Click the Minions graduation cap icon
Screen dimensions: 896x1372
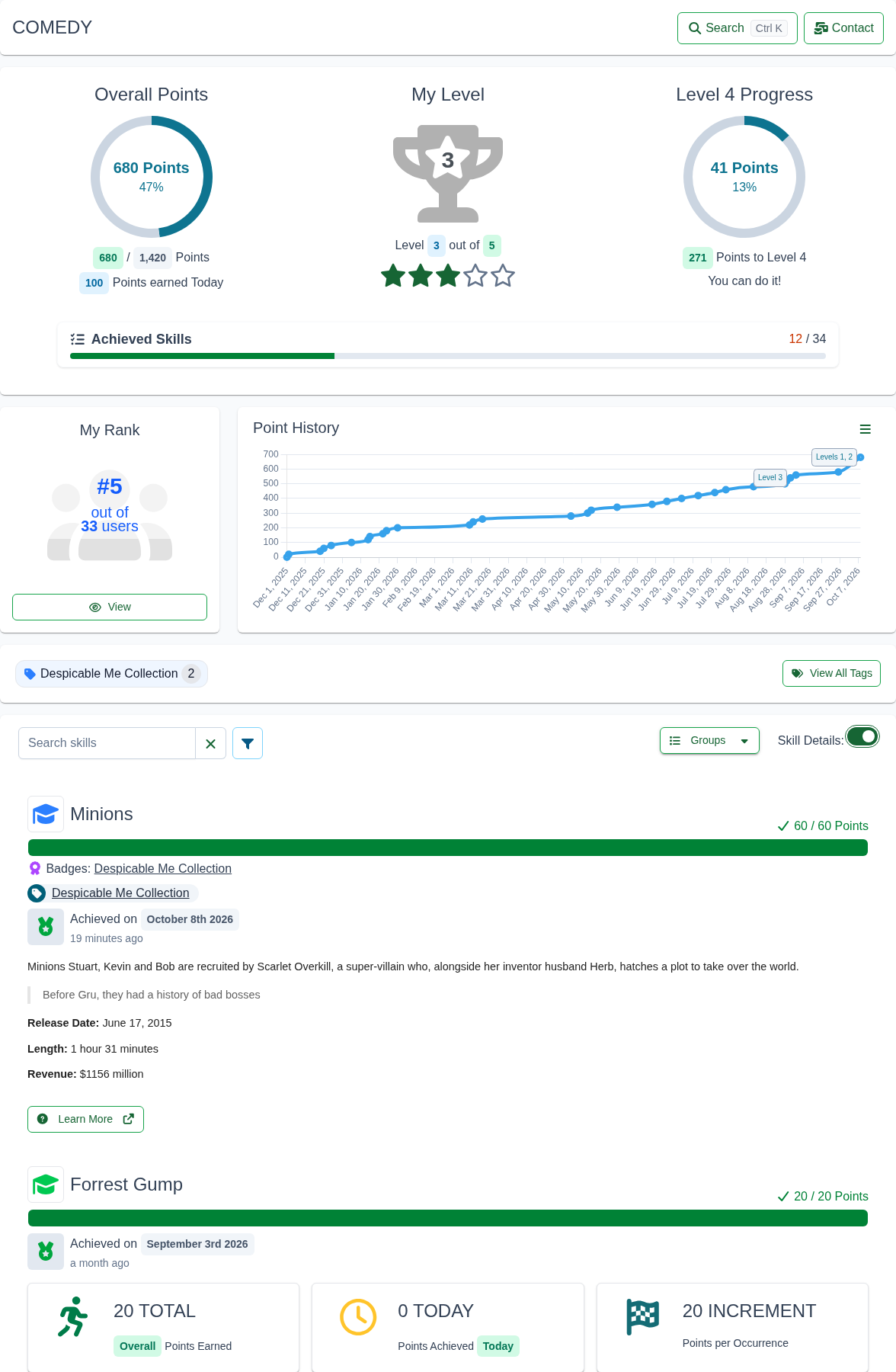click(x=46, y=814)
